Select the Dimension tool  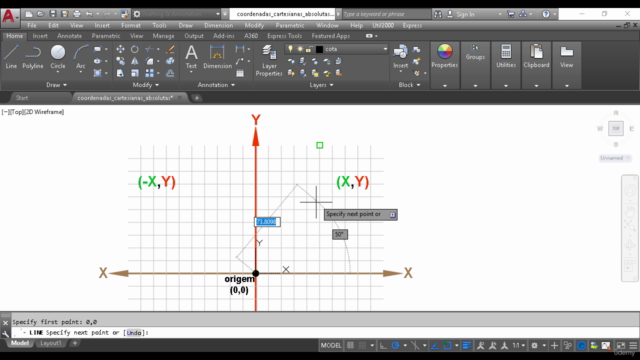[217, 57]
